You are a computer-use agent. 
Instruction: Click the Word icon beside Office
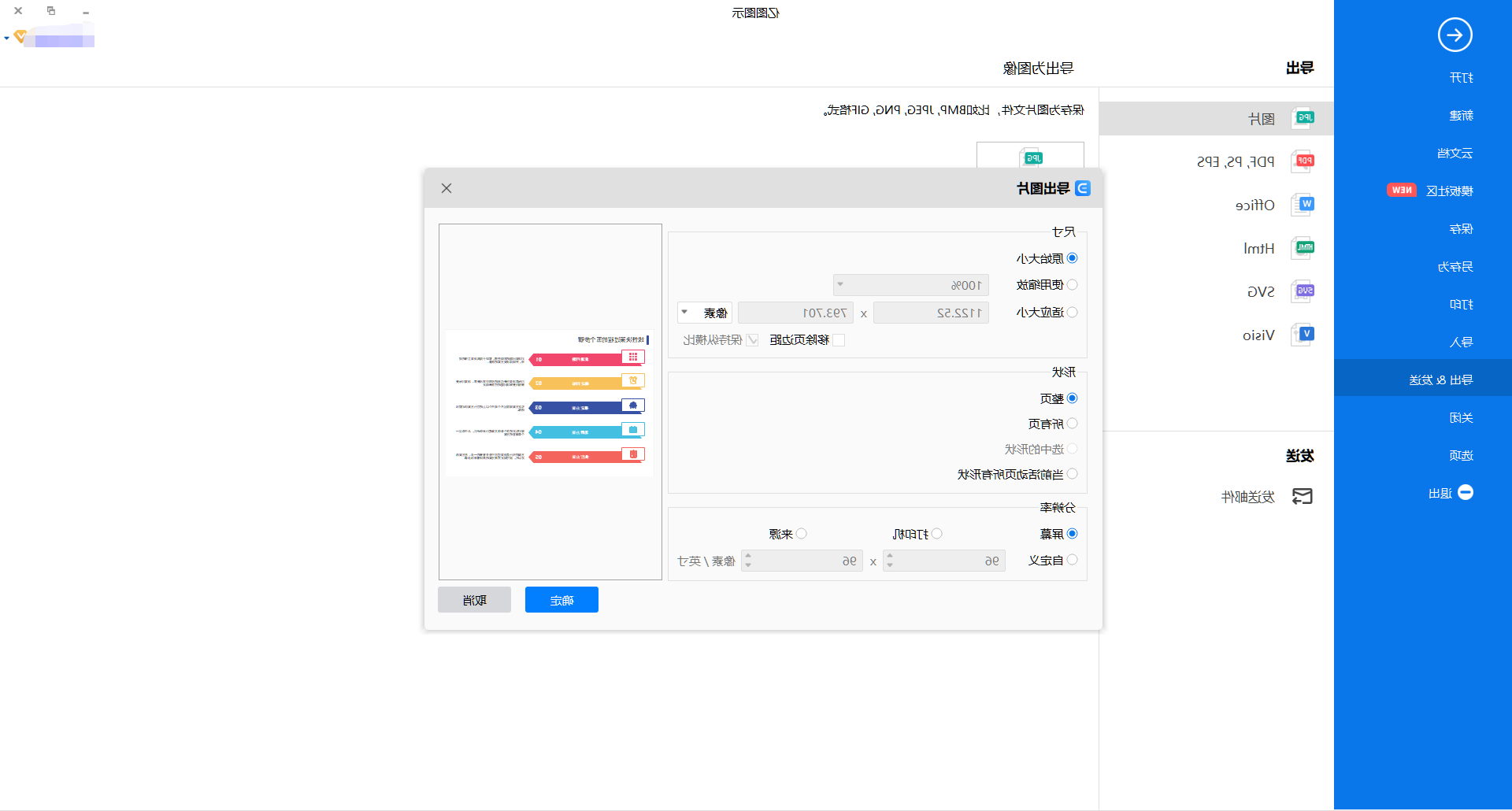pyautogui.click(x=1303, y=205)
